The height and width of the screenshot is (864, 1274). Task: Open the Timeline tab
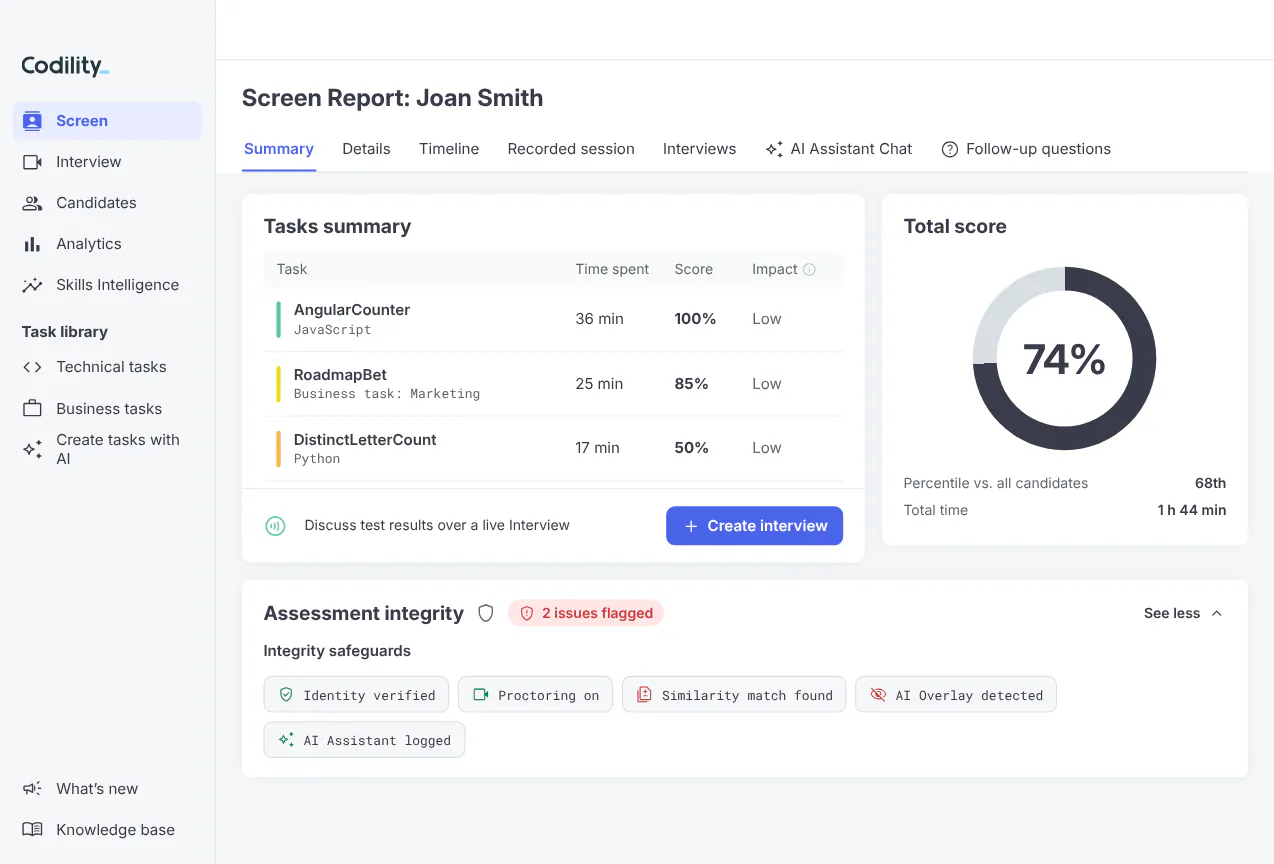click(x=449, y=149)
